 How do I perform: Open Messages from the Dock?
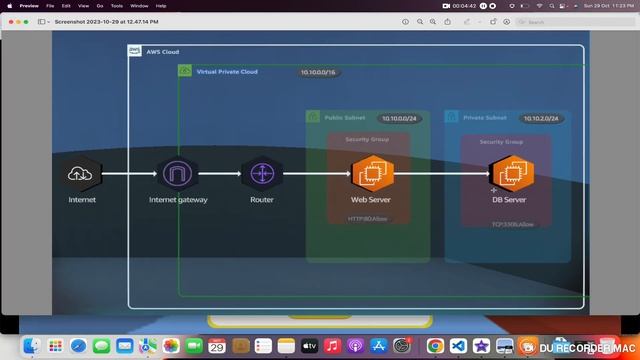[x=101, y=346]
